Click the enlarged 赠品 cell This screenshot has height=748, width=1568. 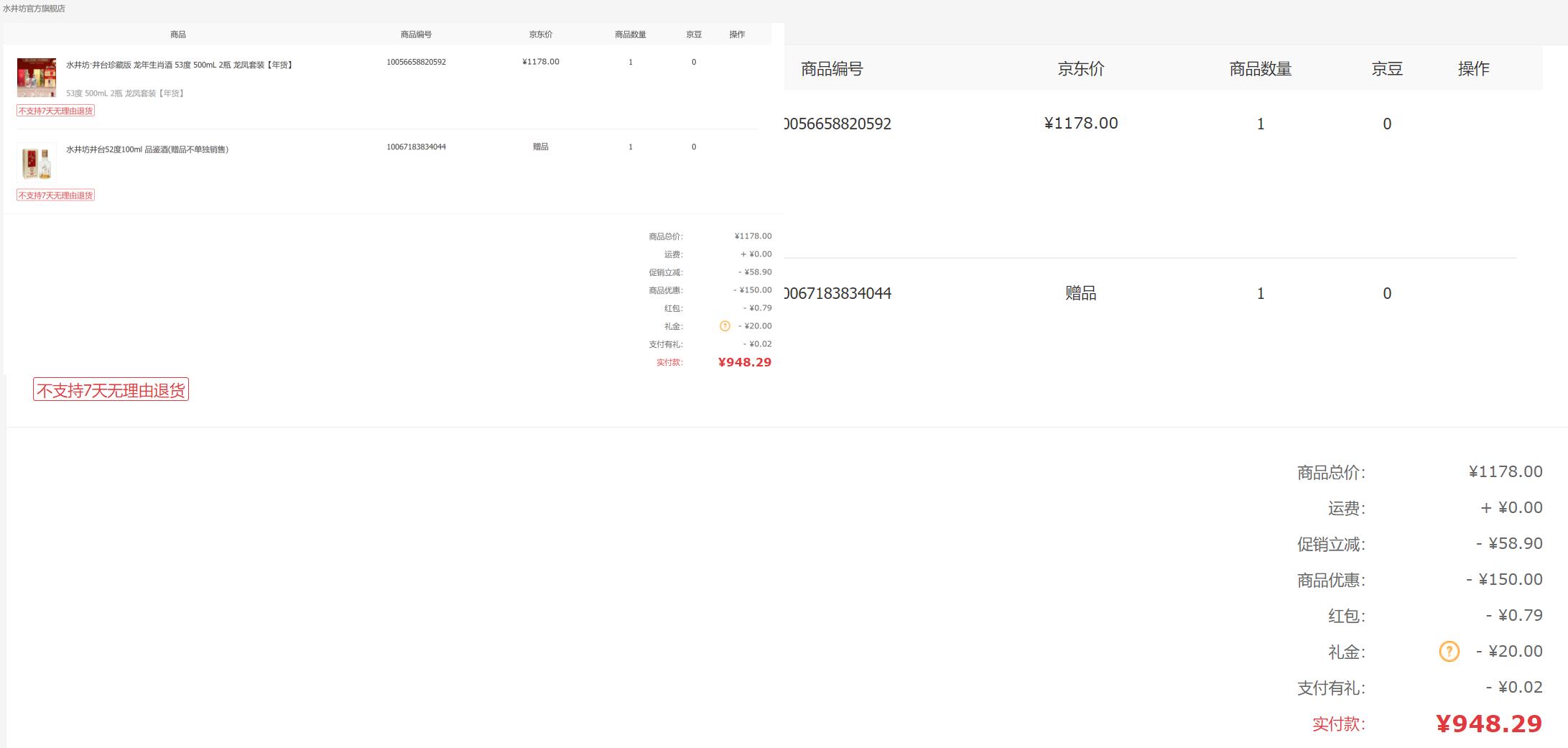click(1081, 293)
